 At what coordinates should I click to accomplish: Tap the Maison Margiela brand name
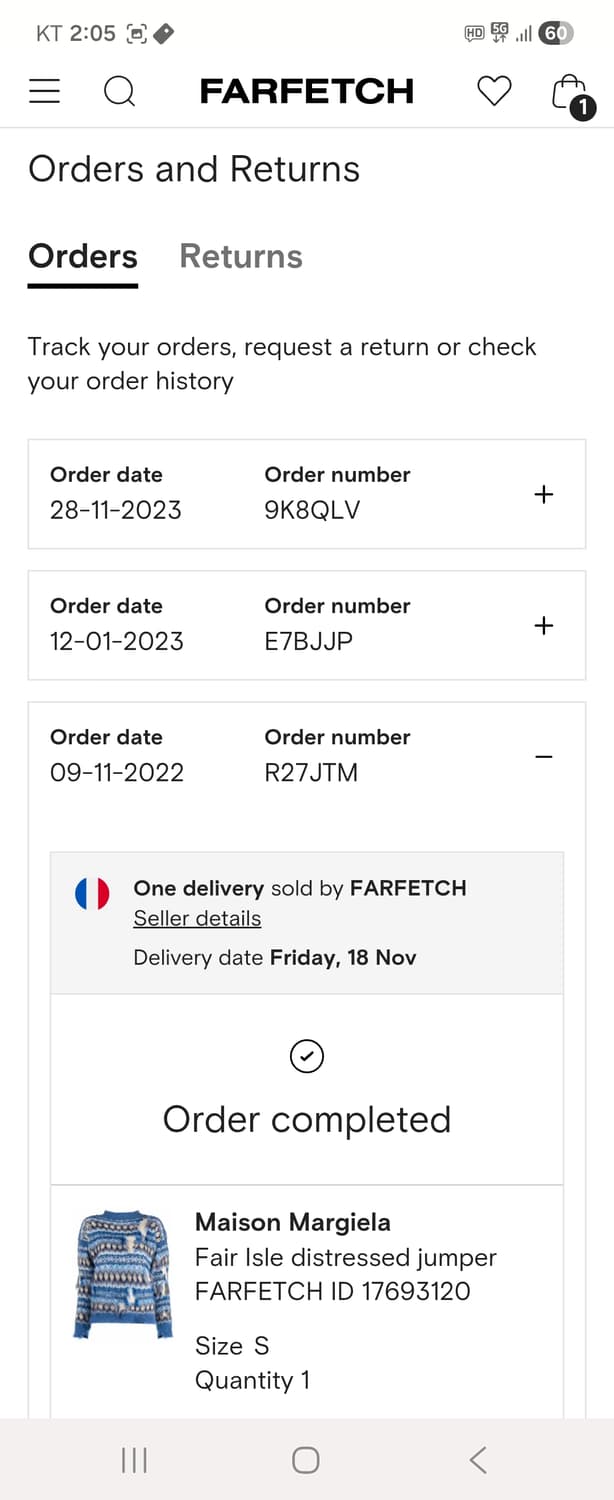292,1222
